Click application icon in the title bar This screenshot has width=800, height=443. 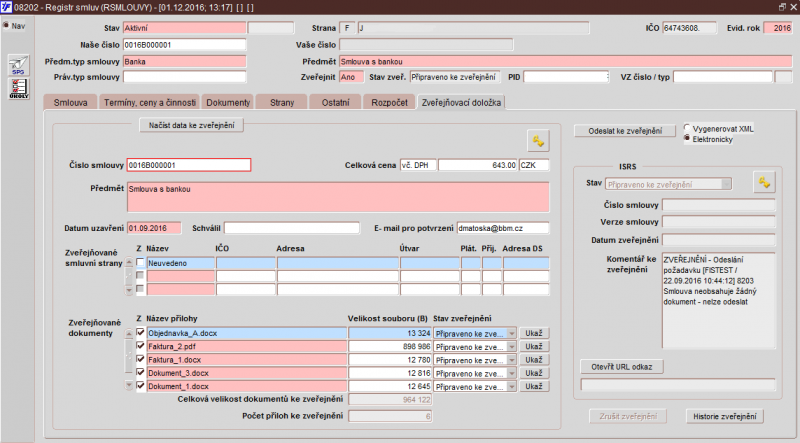pyautogui.click(x=6, y=7)
